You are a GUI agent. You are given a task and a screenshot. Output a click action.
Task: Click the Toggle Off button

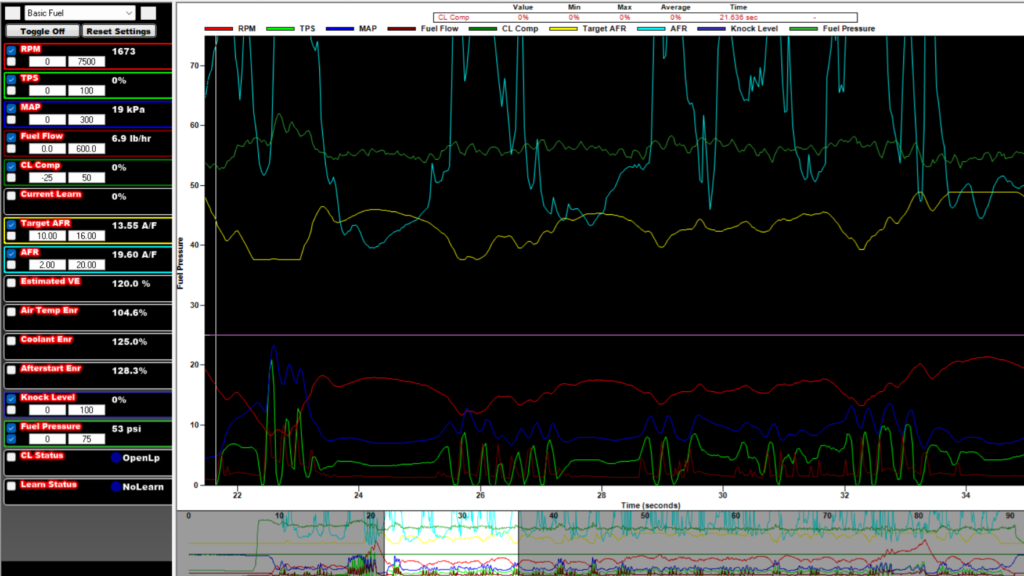pyautogui.click(x=42, y=31)
